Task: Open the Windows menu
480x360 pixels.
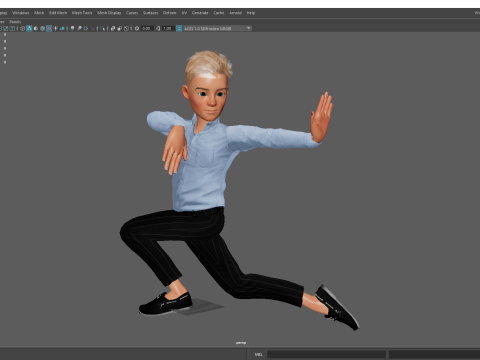Action: coord(20,13)
